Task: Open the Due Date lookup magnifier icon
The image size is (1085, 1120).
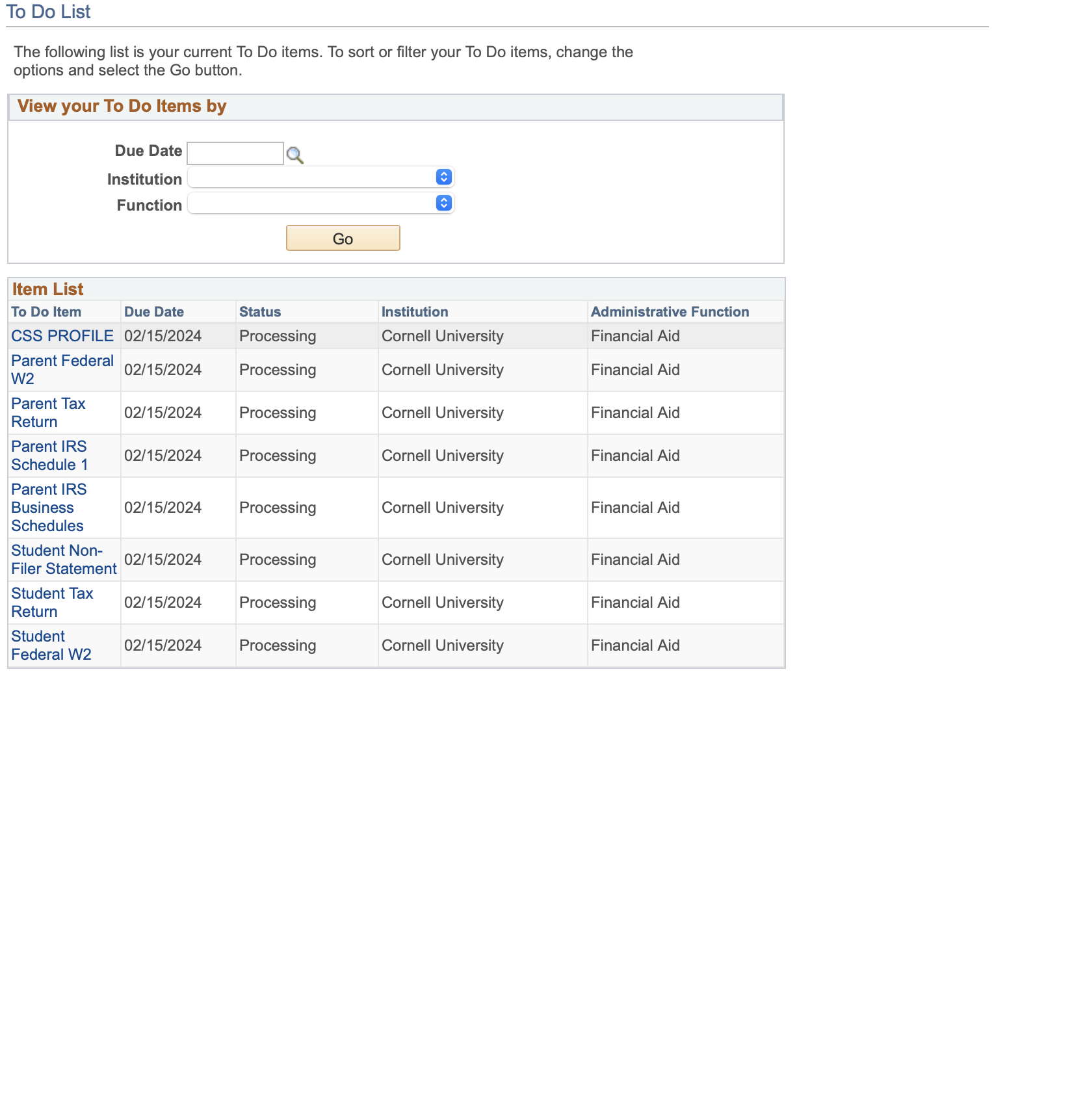Action: [295, 155]
